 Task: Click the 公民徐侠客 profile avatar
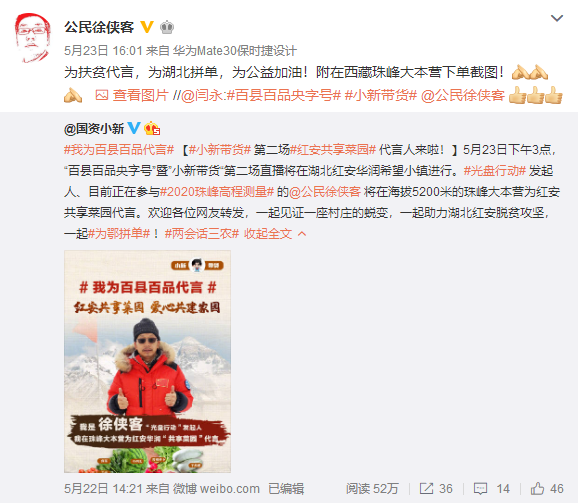pos(32,38)
